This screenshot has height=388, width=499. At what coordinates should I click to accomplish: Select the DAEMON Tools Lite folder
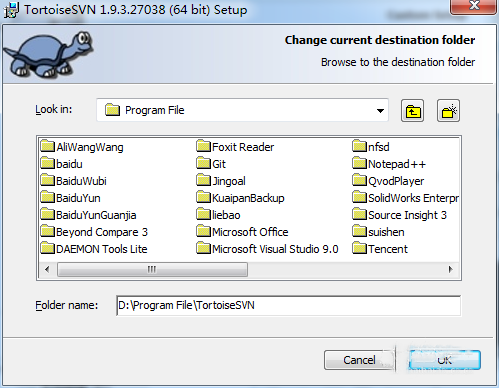94,249
